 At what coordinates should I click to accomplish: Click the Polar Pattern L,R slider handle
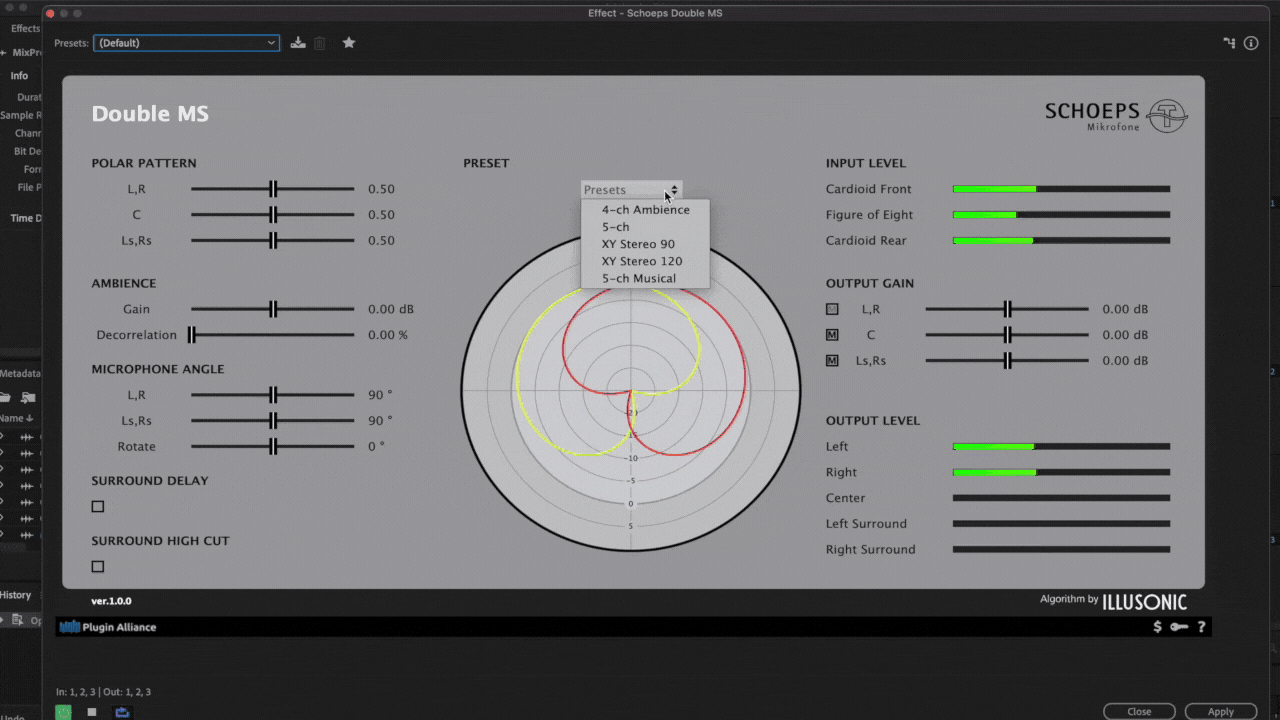coord(273,189)
